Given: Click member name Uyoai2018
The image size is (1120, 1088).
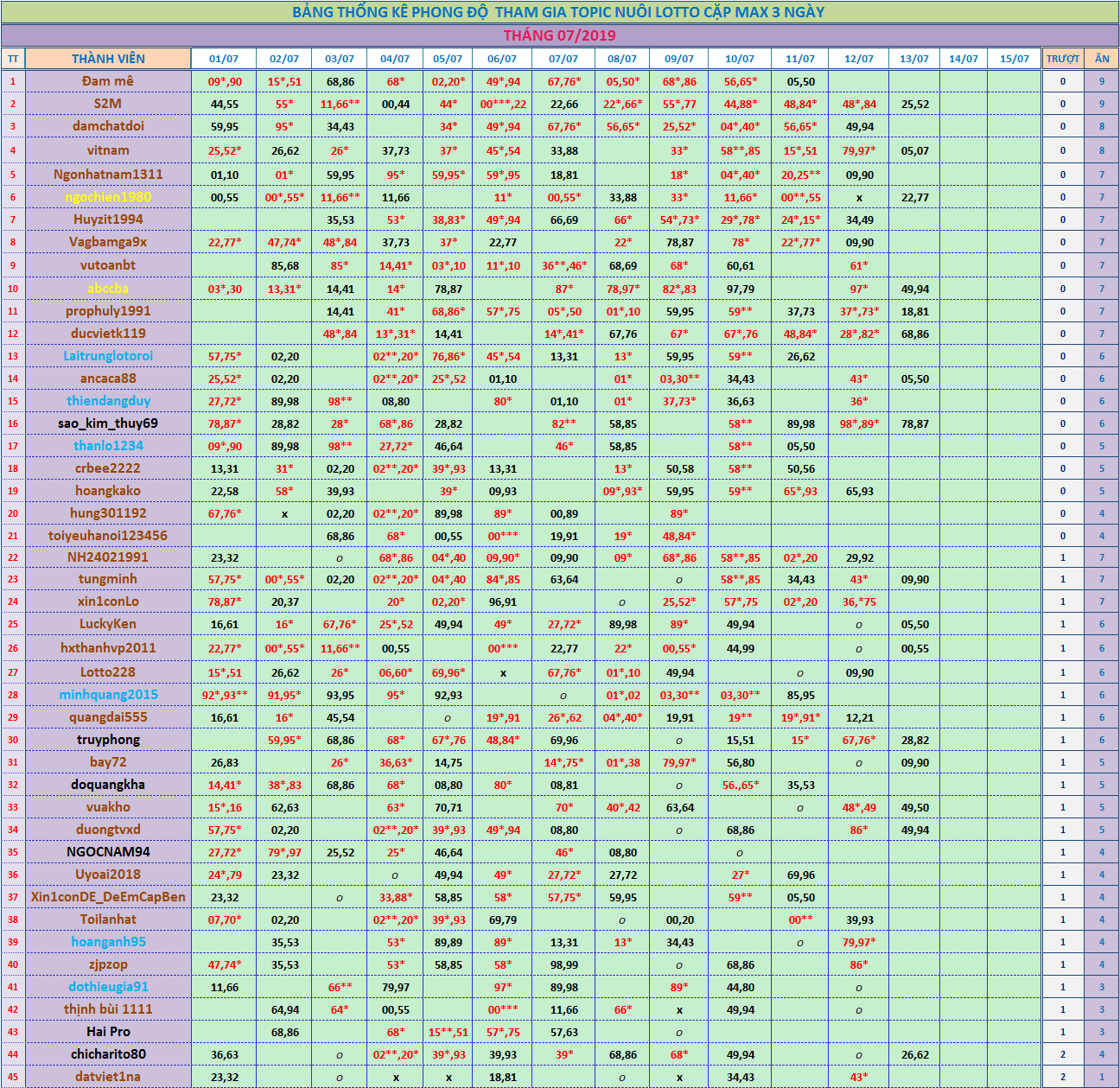Looking at the screenshot, I should 108,875.
